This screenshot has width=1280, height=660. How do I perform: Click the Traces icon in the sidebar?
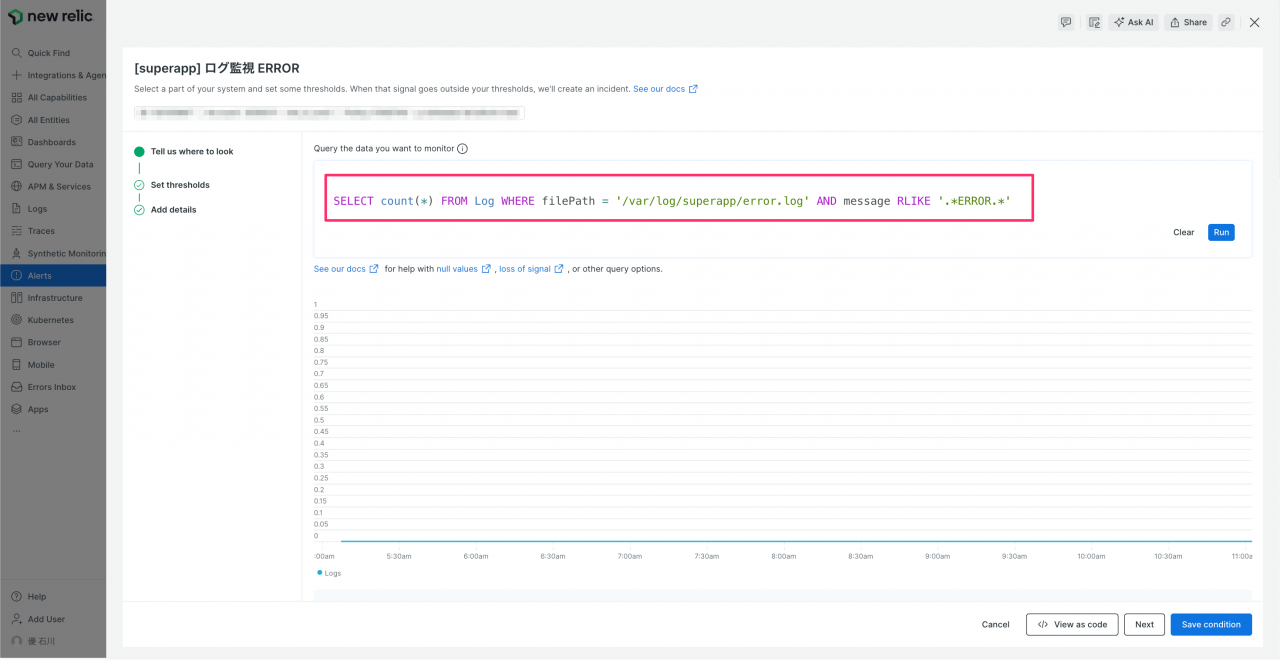coord(17,231)
